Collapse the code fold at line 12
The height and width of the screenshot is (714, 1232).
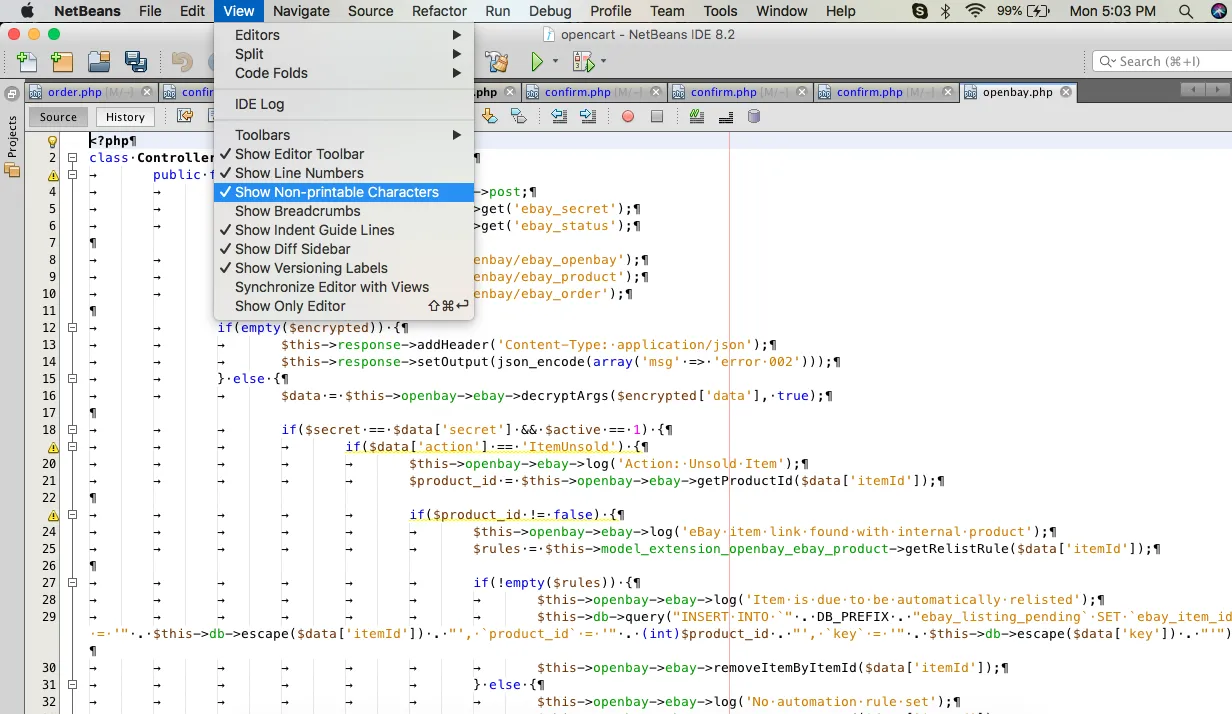[73, 327]
